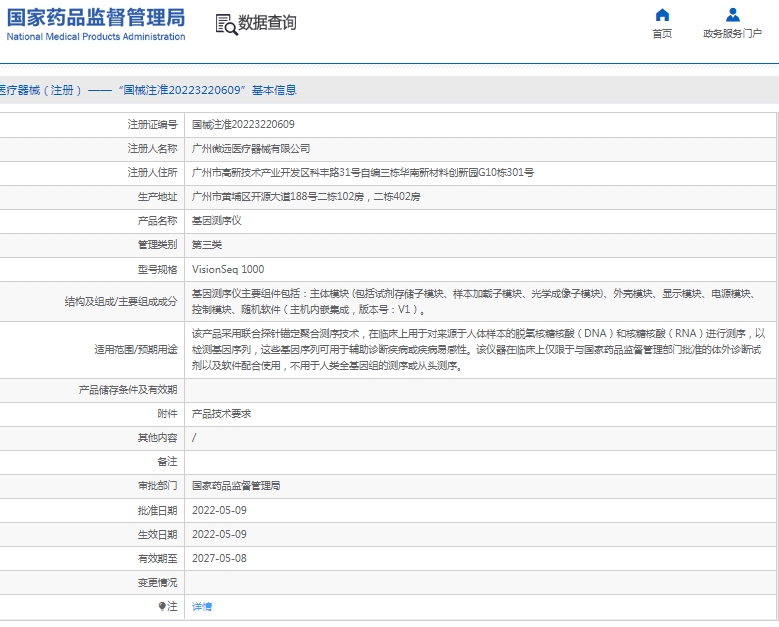Click the 审批部门 label
Viewport: 779px width, 627px height.
coord(157,485)
